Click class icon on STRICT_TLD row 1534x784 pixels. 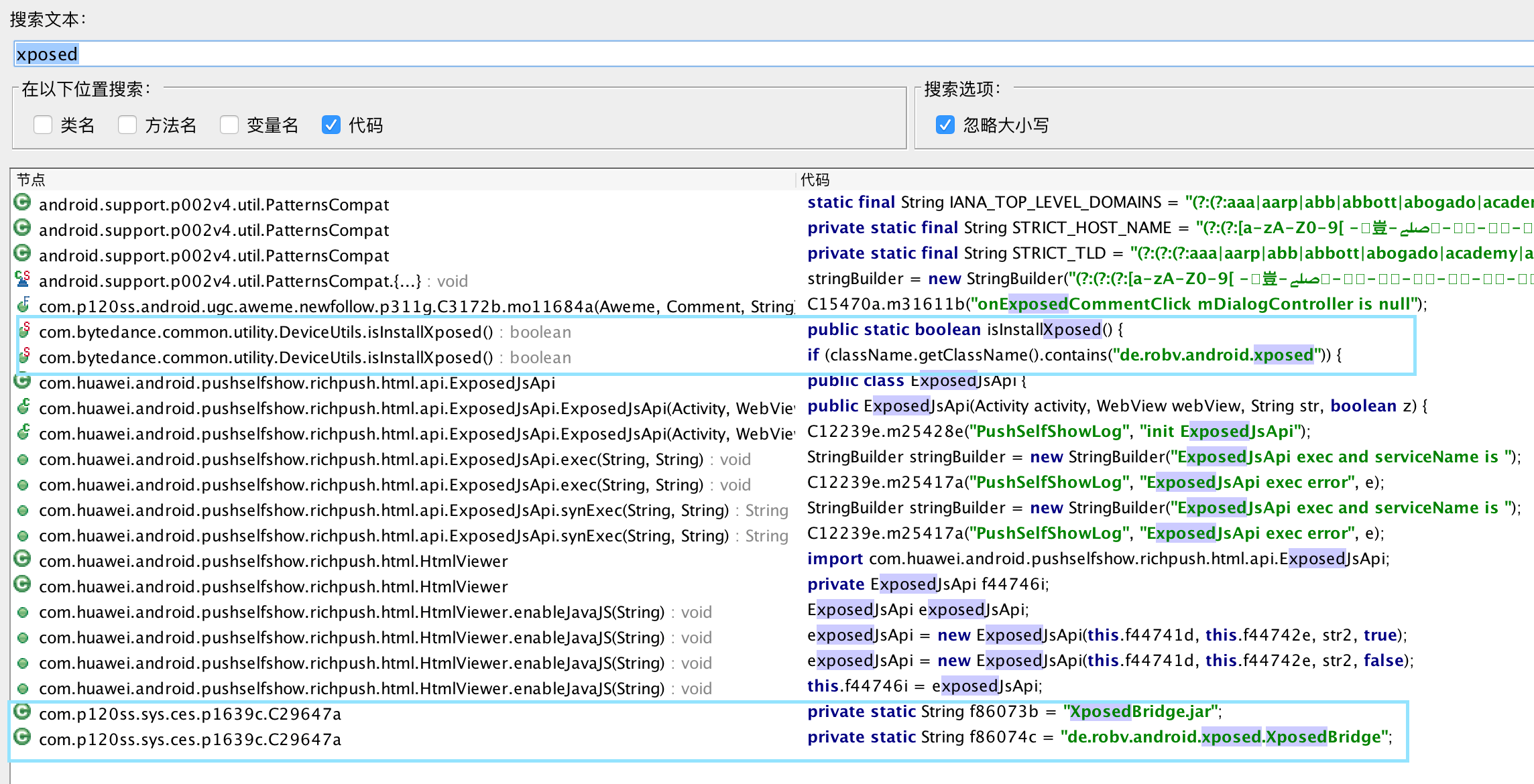(x=23, y=253)
